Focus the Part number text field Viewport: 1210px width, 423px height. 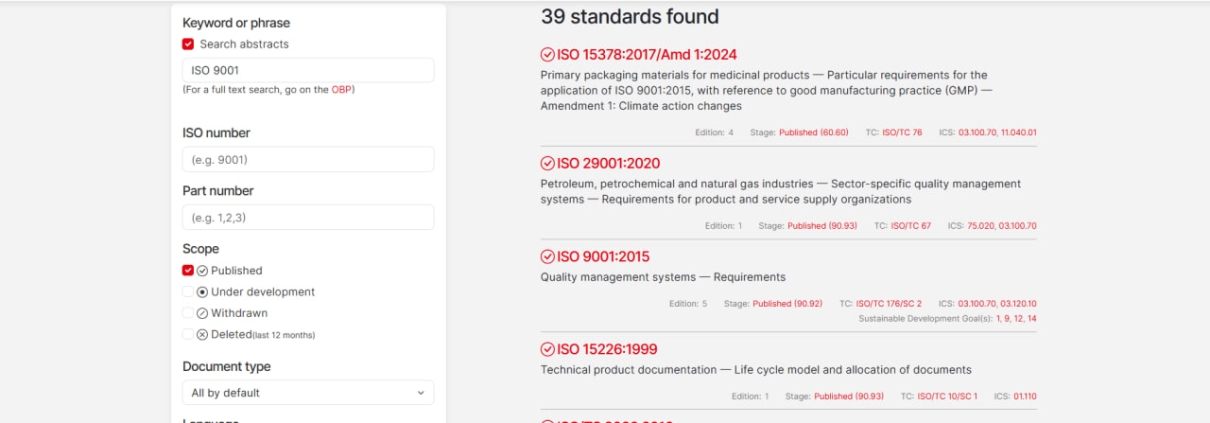tap(307, 218)
